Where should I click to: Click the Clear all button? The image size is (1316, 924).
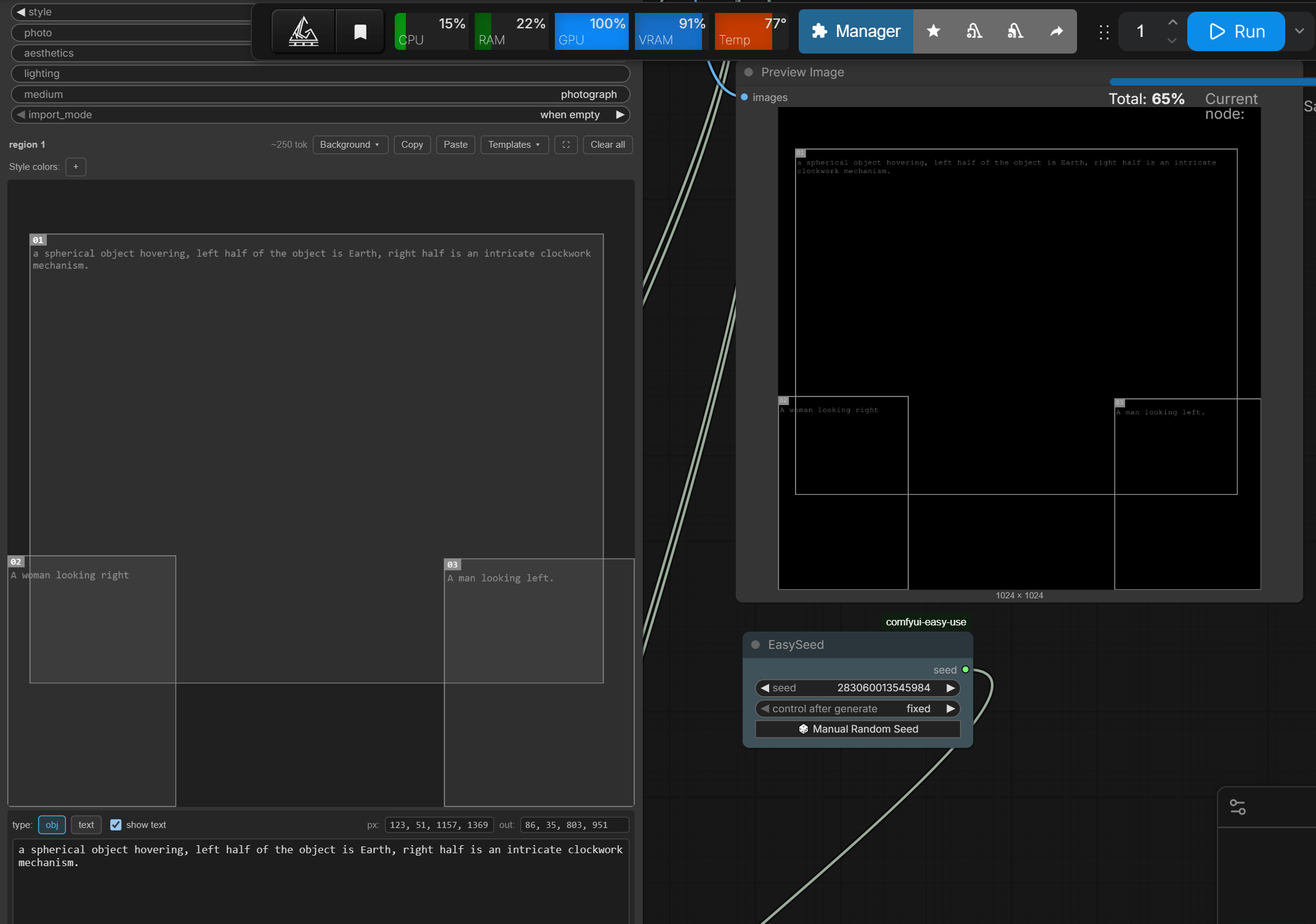[x=608, y=145]
